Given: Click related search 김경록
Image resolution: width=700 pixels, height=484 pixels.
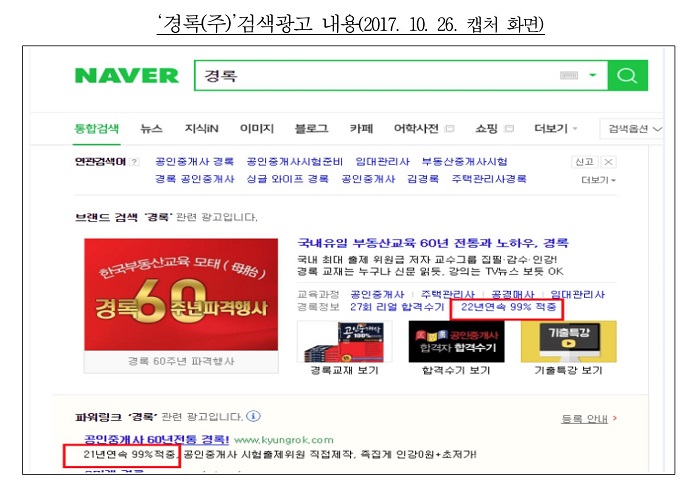Looking at the screenshot, I should (423, 179).
